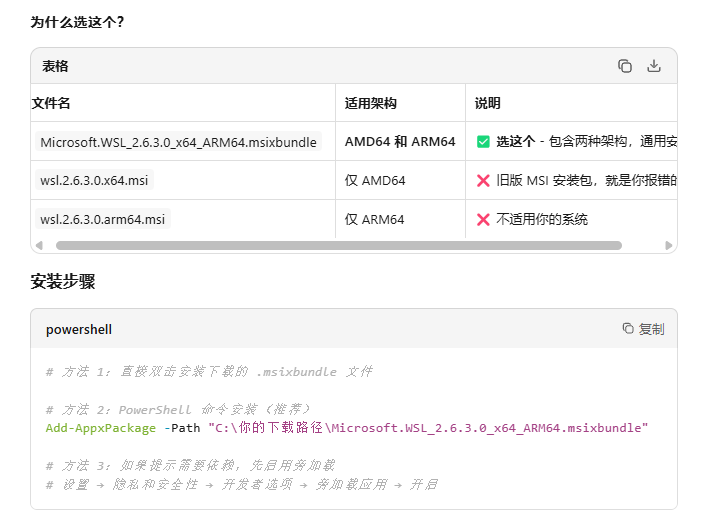Copy the table with the copy icon

tap(625, 66)
